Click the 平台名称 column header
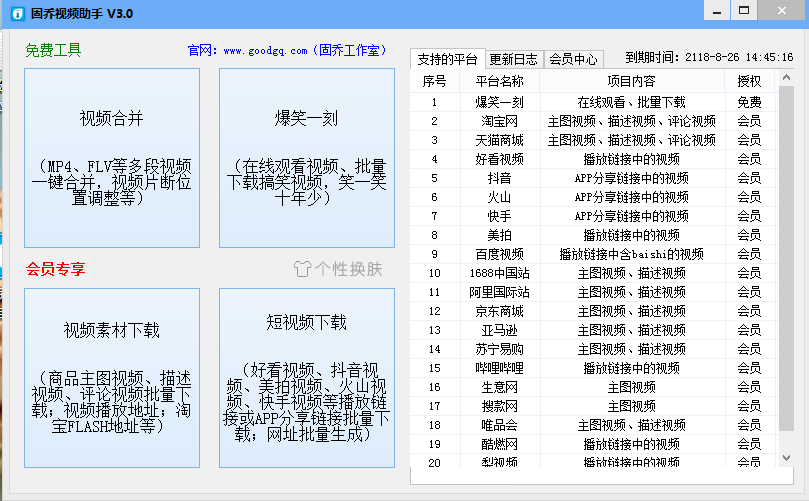Screen dimensions: 809x501 point(499,81)
